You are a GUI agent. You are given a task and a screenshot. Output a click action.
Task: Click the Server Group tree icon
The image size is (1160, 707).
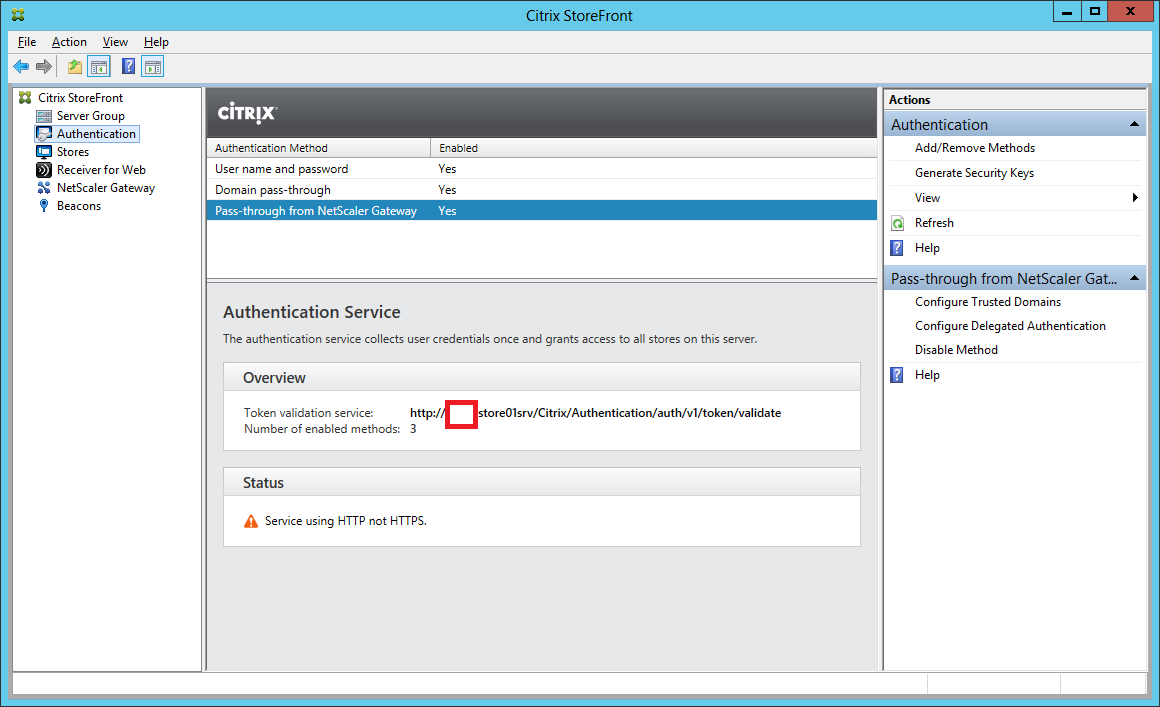click(44, 116)
